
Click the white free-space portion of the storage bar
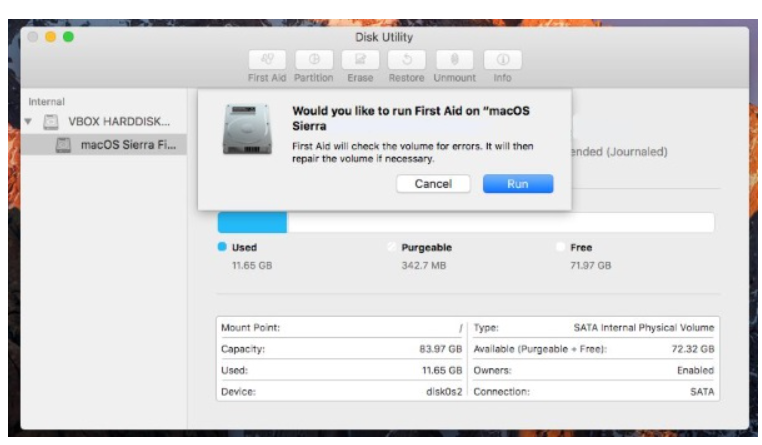501,222
